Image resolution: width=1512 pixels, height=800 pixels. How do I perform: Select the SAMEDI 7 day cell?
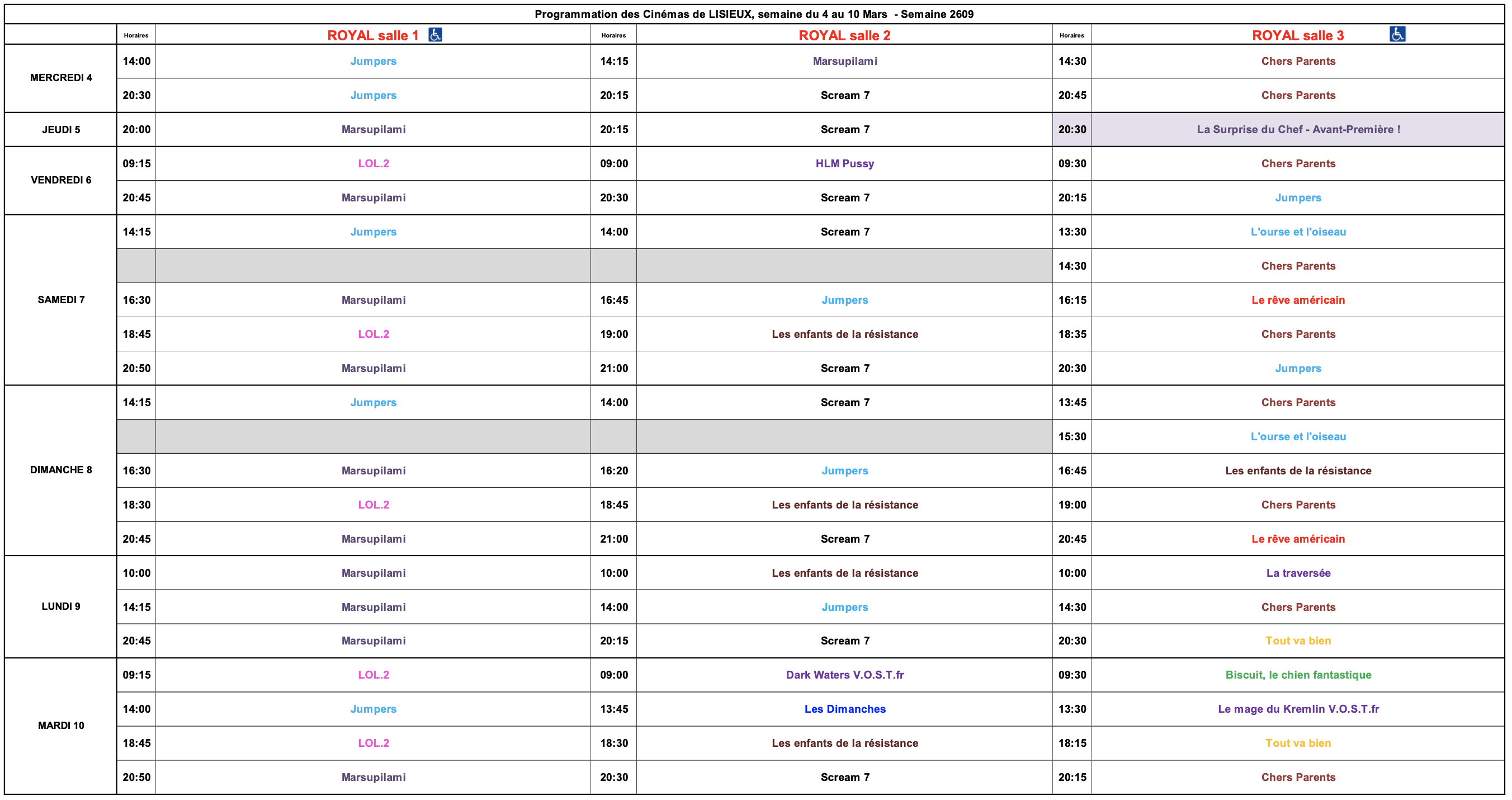[x=61, y=299]
